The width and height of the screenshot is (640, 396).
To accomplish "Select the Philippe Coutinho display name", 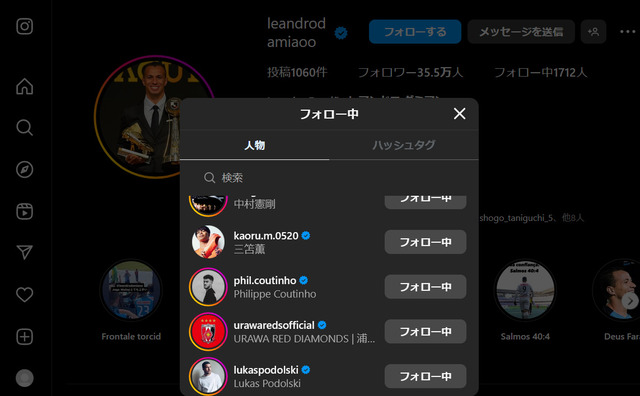I will (x=275, y=294).
